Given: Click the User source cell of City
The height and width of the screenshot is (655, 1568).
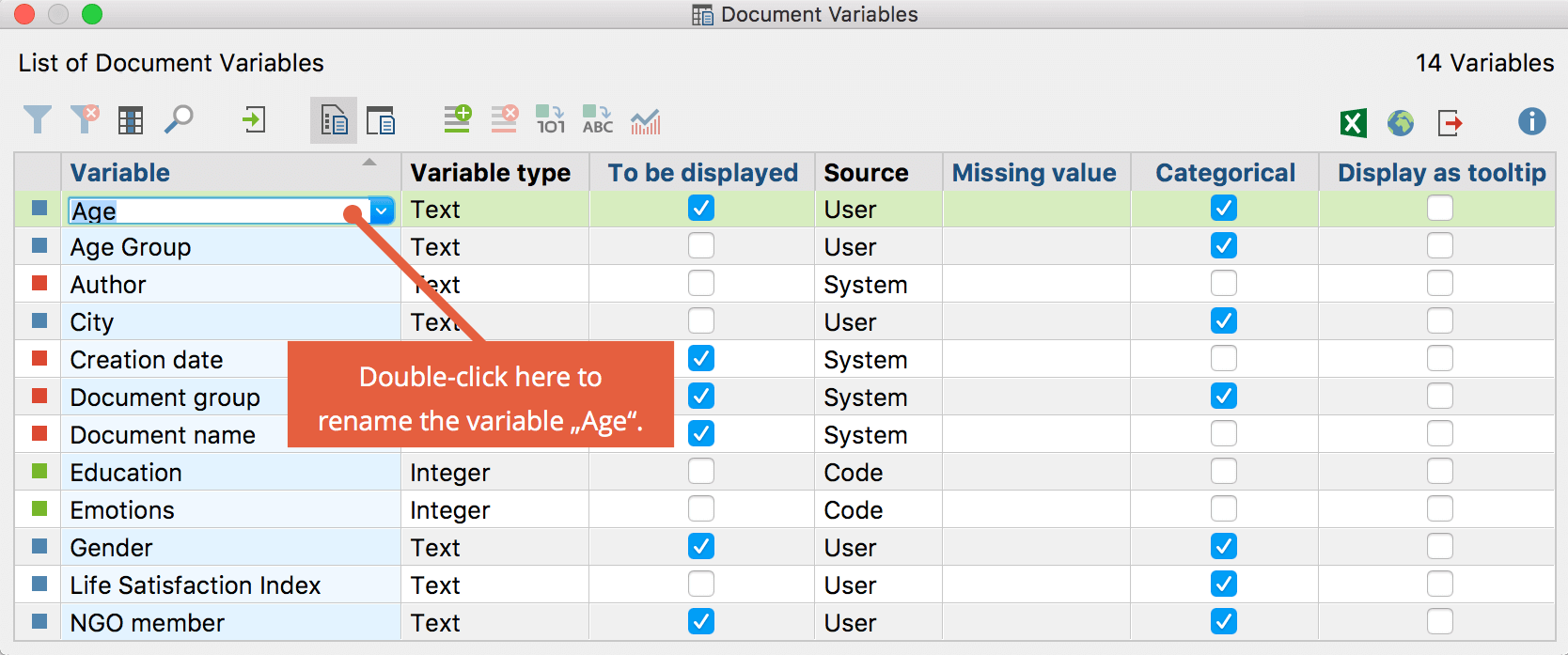Looking at the screenshot, I should [878, 321].
